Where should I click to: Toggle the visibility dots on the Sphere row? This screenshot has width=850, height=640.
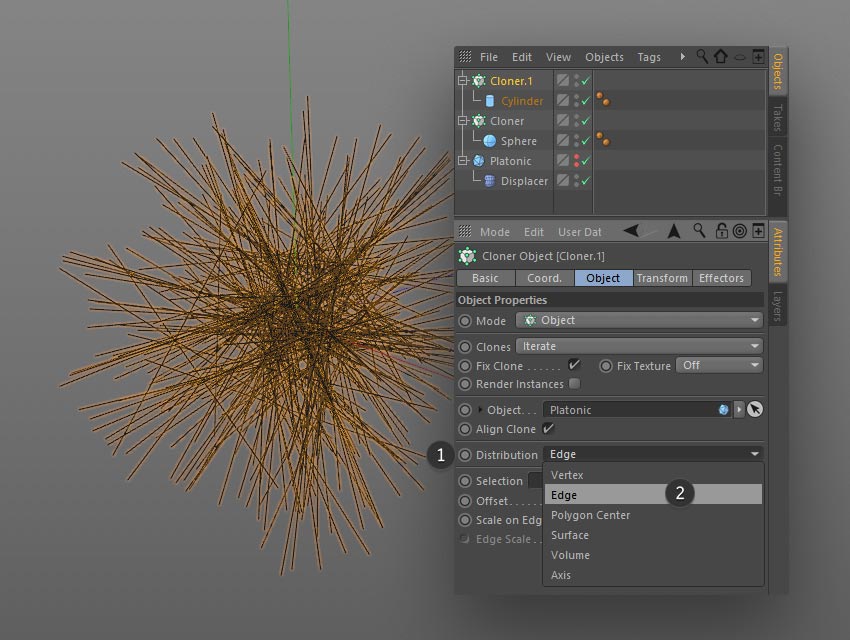[576, 141]
